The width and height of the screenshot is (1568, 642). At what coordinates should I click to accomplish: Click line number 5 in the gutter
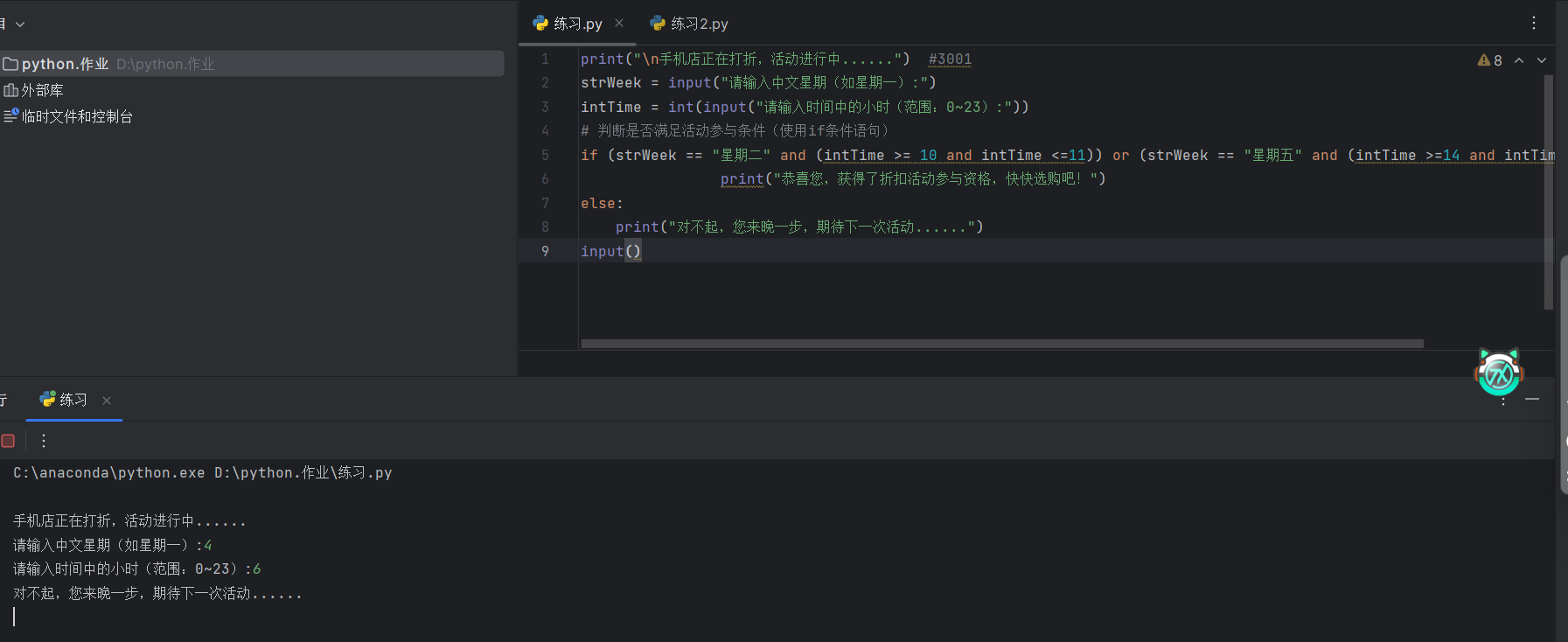(x=545, y=156)
